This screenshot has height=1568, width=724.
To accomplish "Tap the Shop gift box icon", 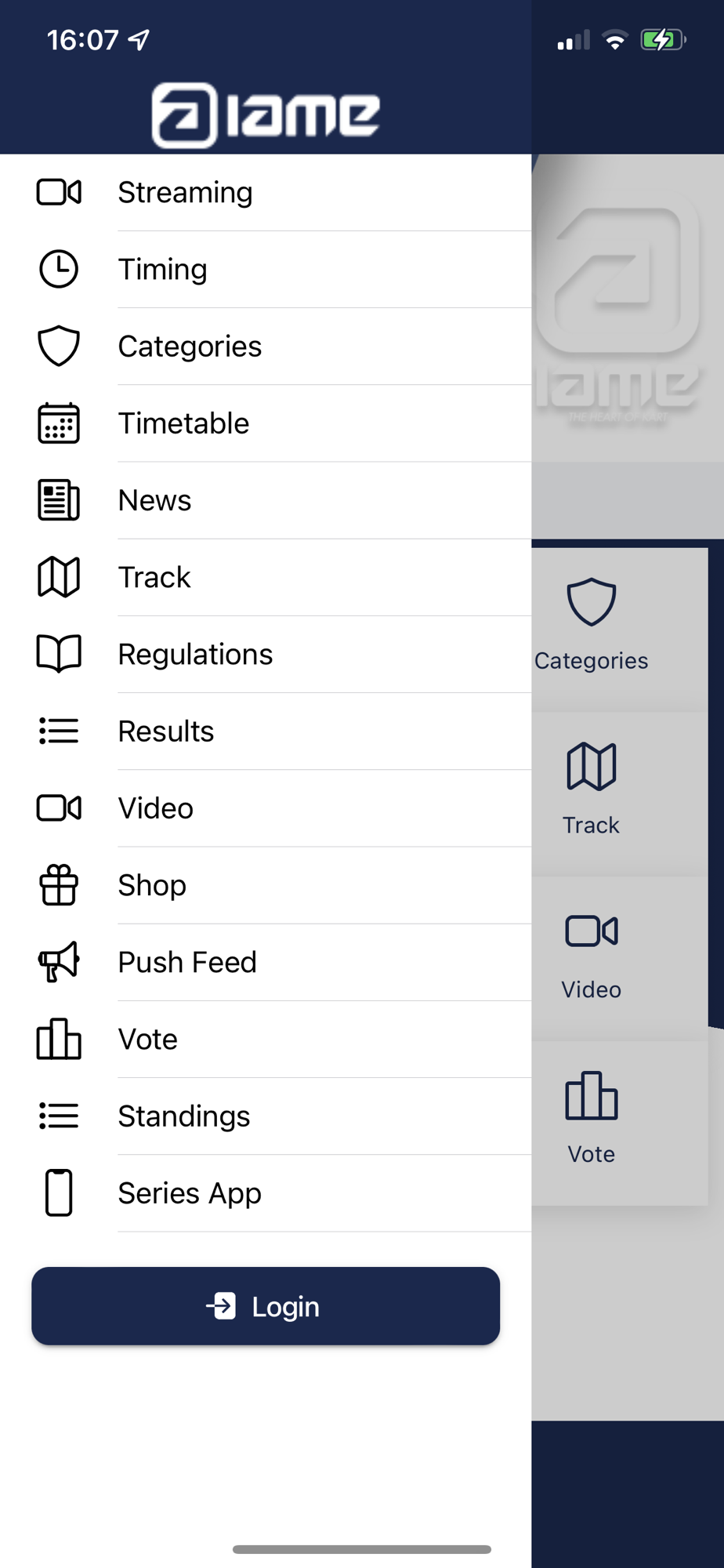I will (x=59, y=885).
